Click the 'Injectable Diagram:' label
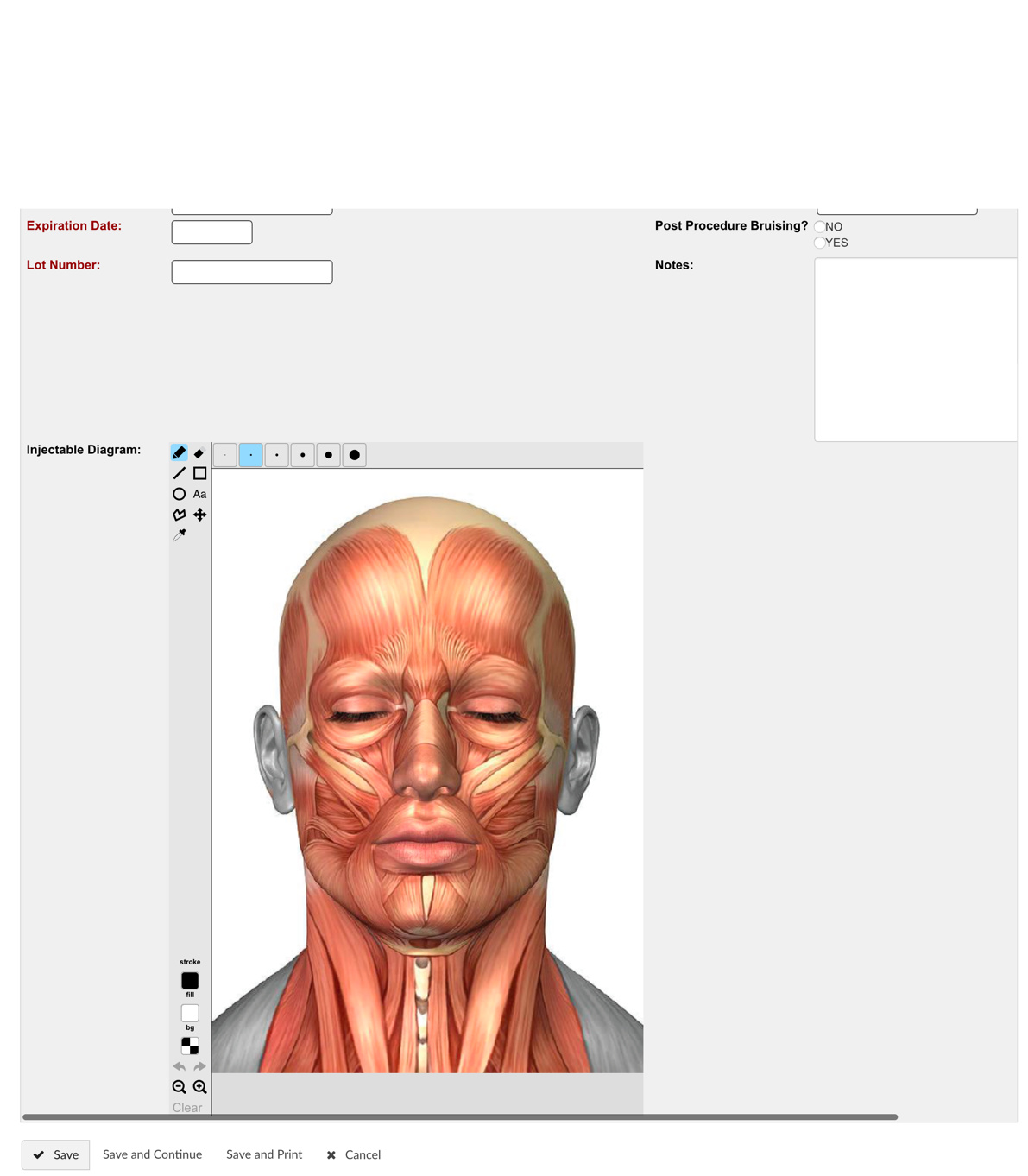The height and width of the screenshot is (1176, 1028). [x=84, y=450]
